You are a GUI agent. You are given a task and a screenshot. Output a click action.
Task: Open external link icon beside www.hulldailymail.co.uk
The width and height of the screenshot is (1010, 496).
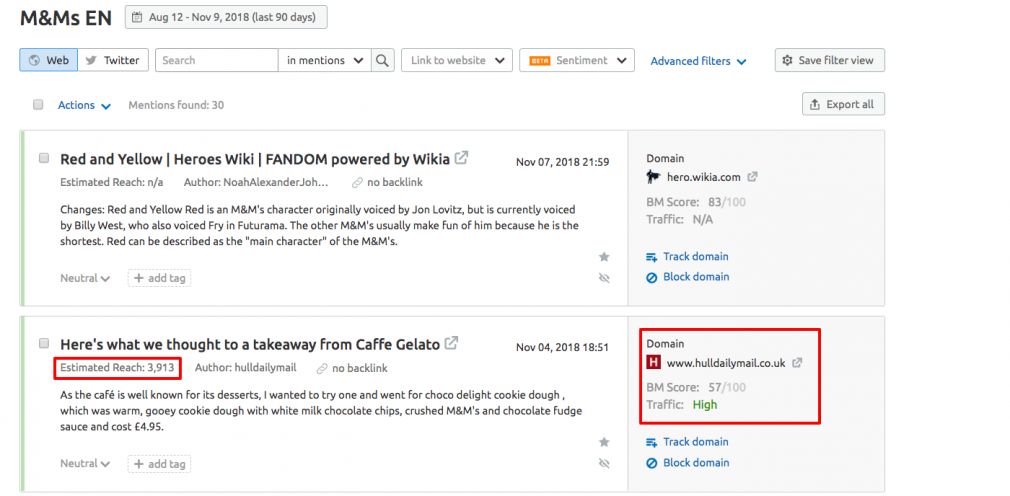point(797,363)
